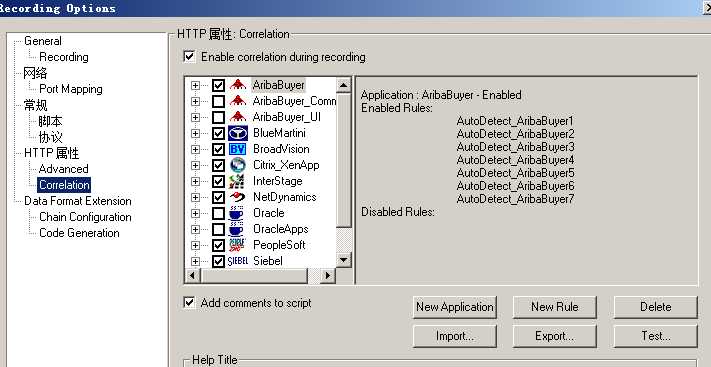The width and height of the screenshot is (711, 367).
Task: Click the Export... button
Action: click(x=555, y=336)
